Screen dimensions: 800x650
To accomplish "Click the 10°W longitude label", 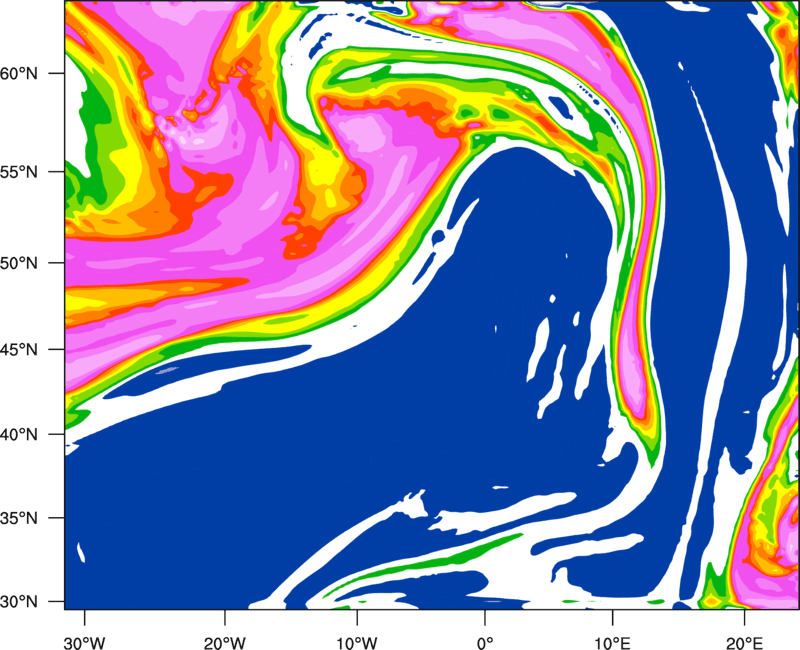I will click(x=357, y=643).
